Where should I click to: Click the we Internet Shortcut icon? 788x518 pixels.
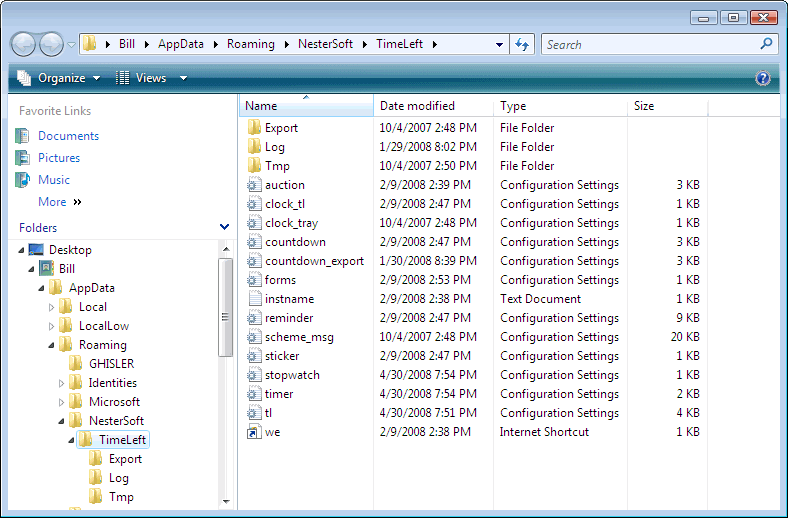(x=254, y=432)
